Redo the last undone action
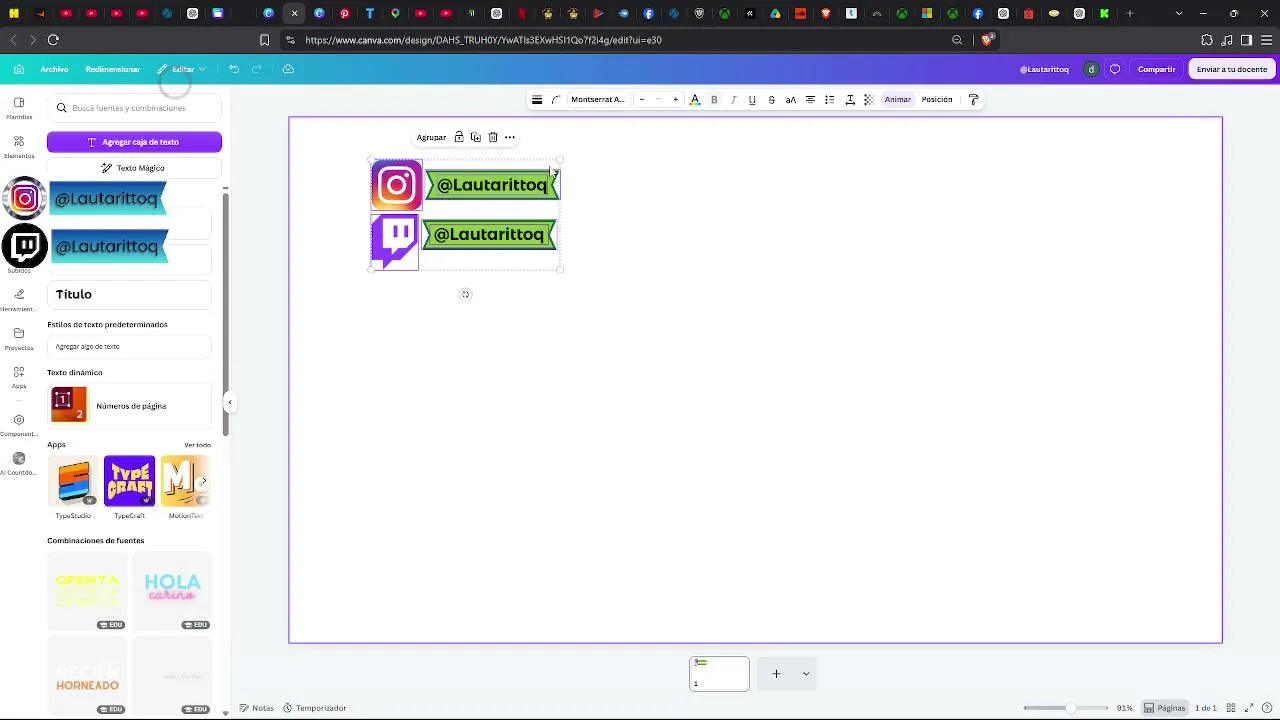Screen dimensions: 1280x720 coord(257,69)
